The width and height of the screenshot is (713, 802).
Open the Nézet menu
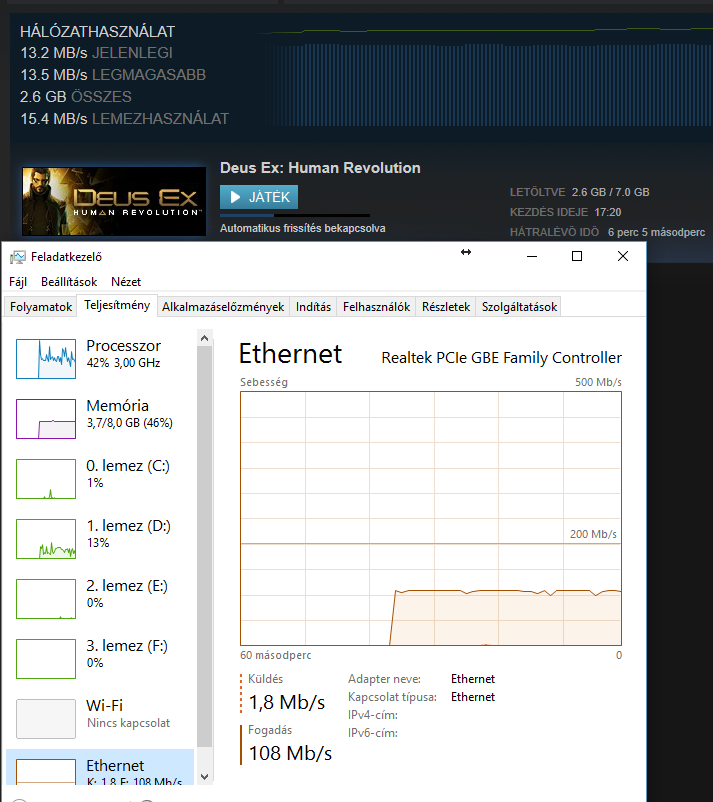coord(126,282)
